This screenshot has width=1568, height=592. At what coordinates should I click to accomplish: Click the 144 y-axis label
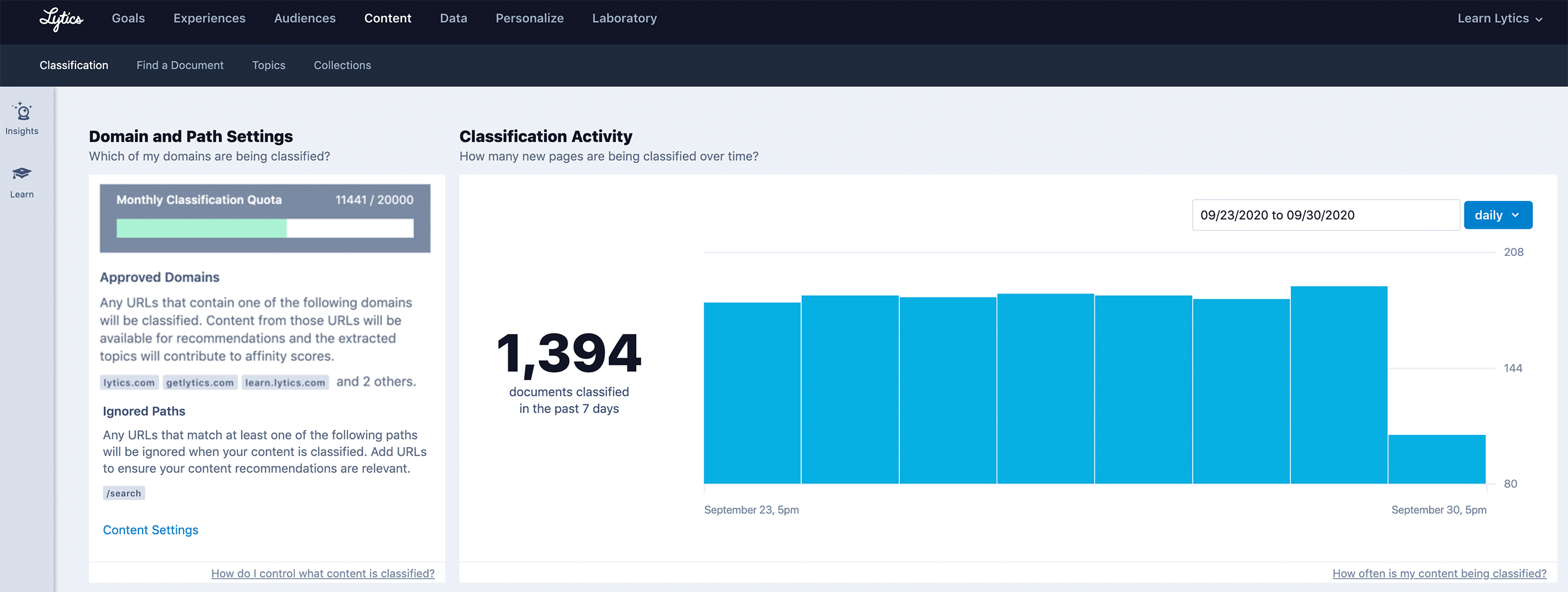(1512, 368)
